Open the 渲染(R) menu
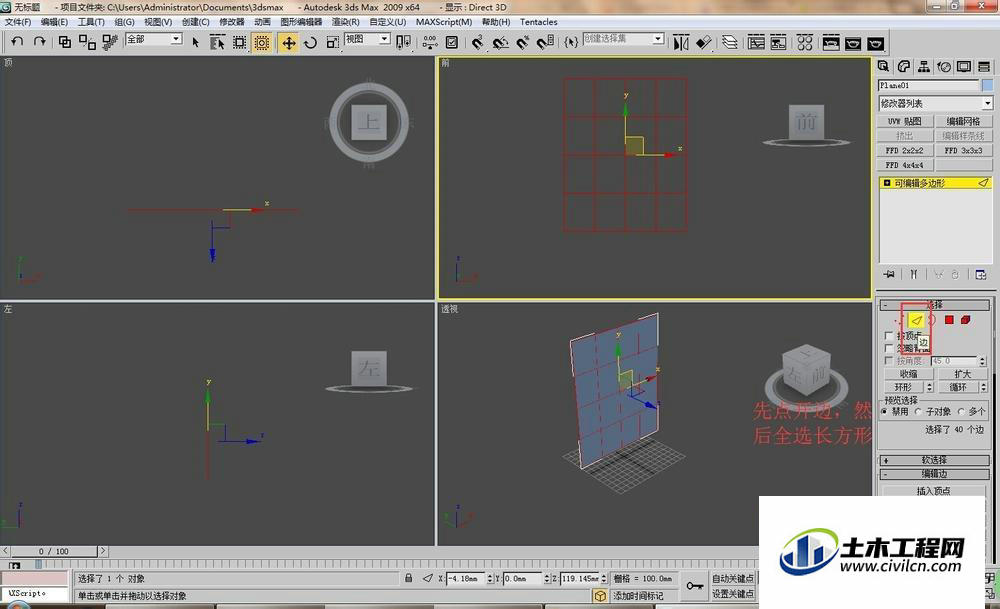 point(345,22)
